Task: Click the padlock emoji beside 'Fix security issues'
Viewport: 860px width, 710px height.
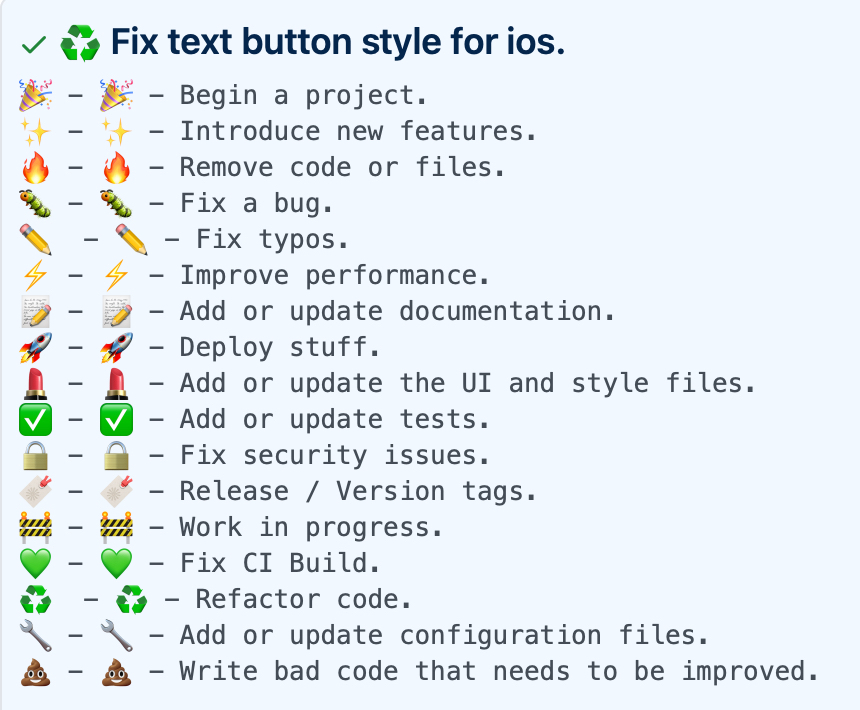Action: point(116,456)
